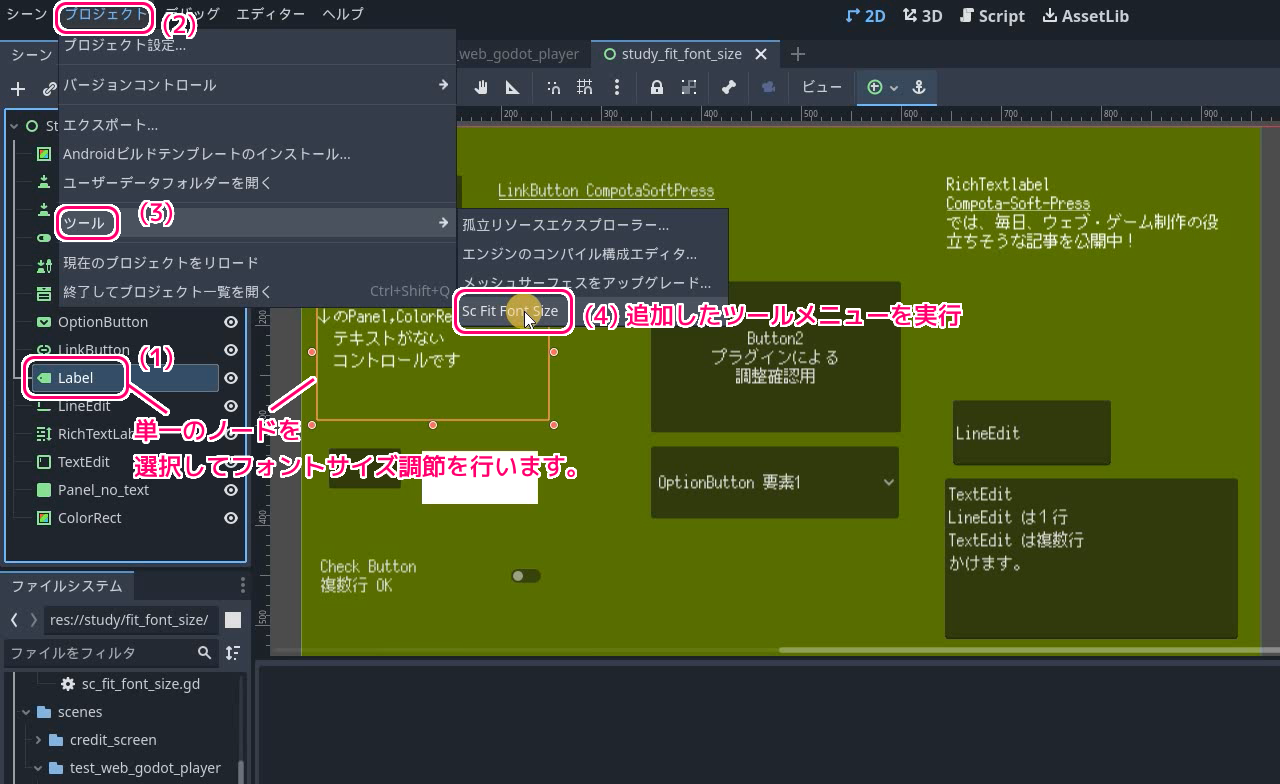Click the Panel_no_text node icon
The width and height of the screenshot is (1280, 784).
[44, 490]
